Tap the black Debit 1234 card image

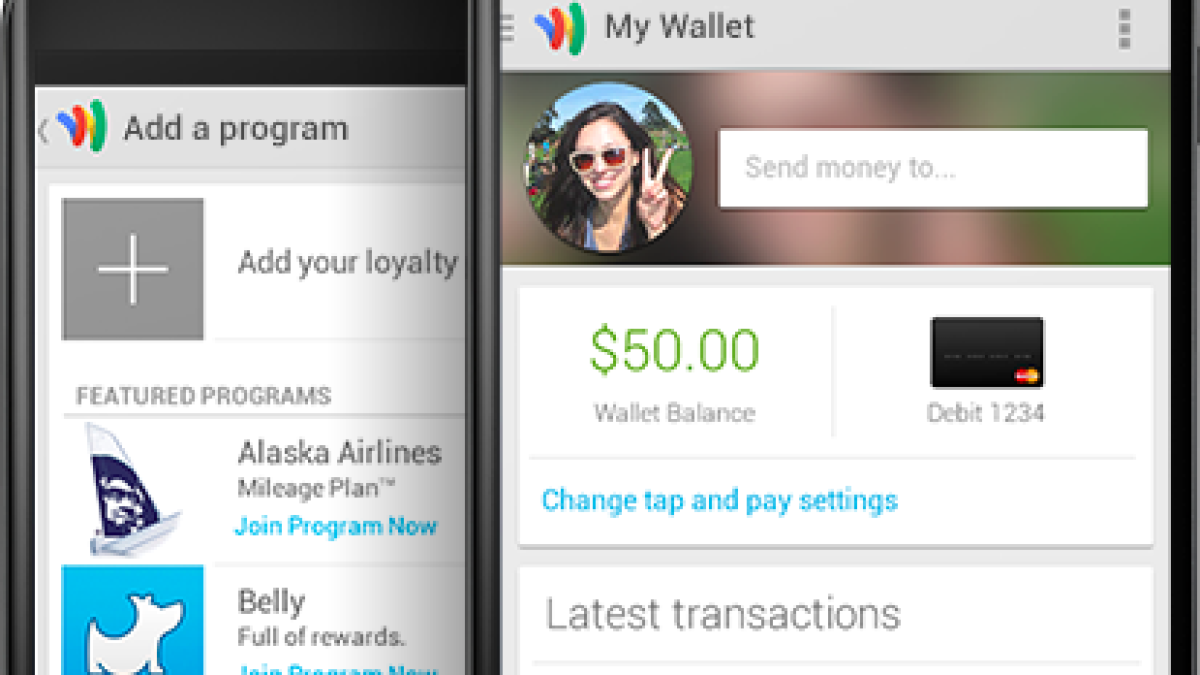(987, 353)
